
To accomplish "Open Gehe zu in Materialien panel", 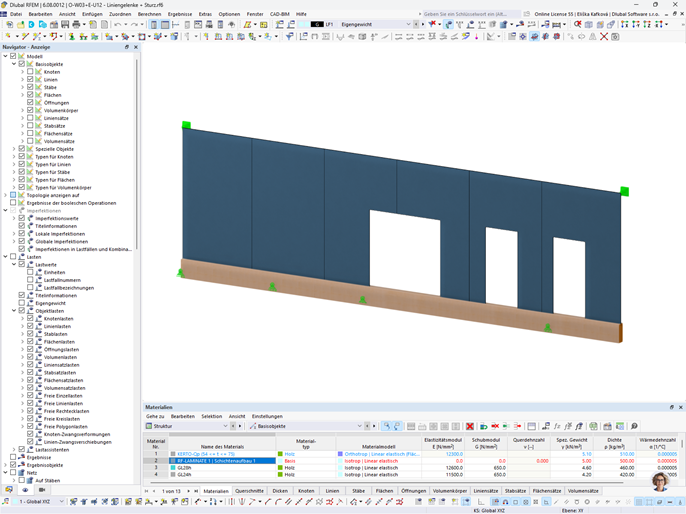I will pos(155,416).
